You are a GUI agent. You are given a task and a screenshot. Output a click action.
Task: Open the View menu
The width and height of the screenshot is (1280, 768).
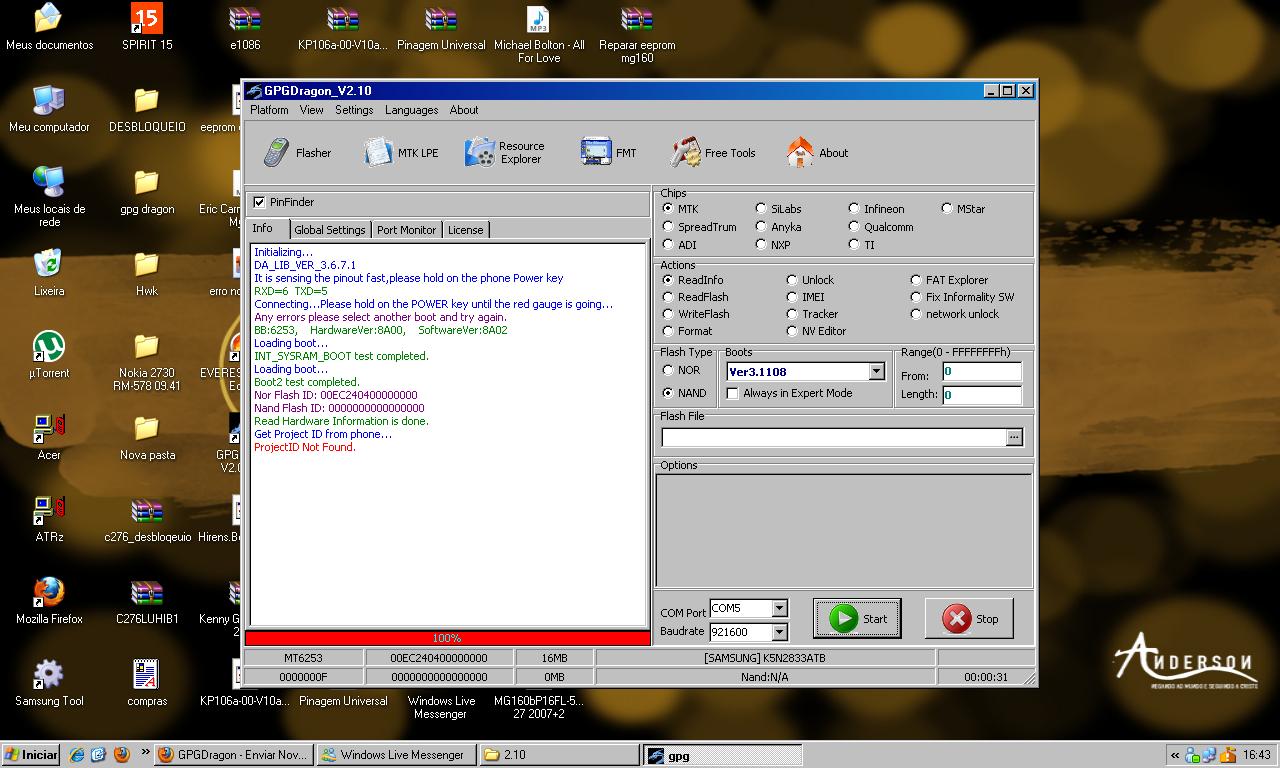(x=312, y=110)
